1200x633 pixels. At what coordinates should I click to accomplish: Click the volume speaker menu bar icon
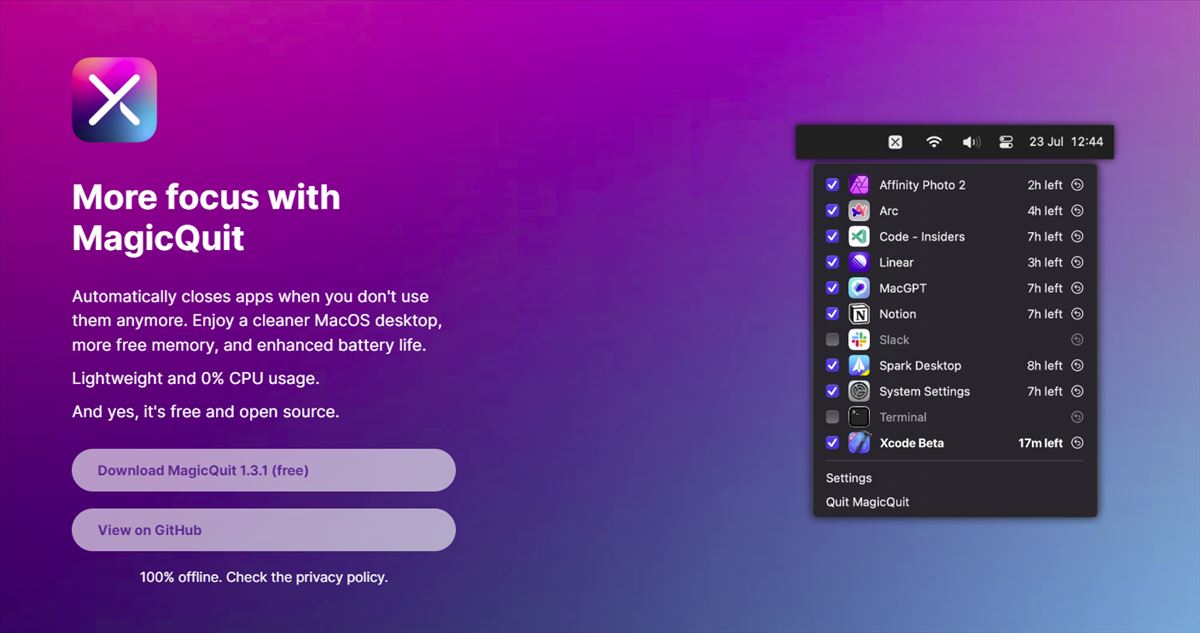click(971, 142)
